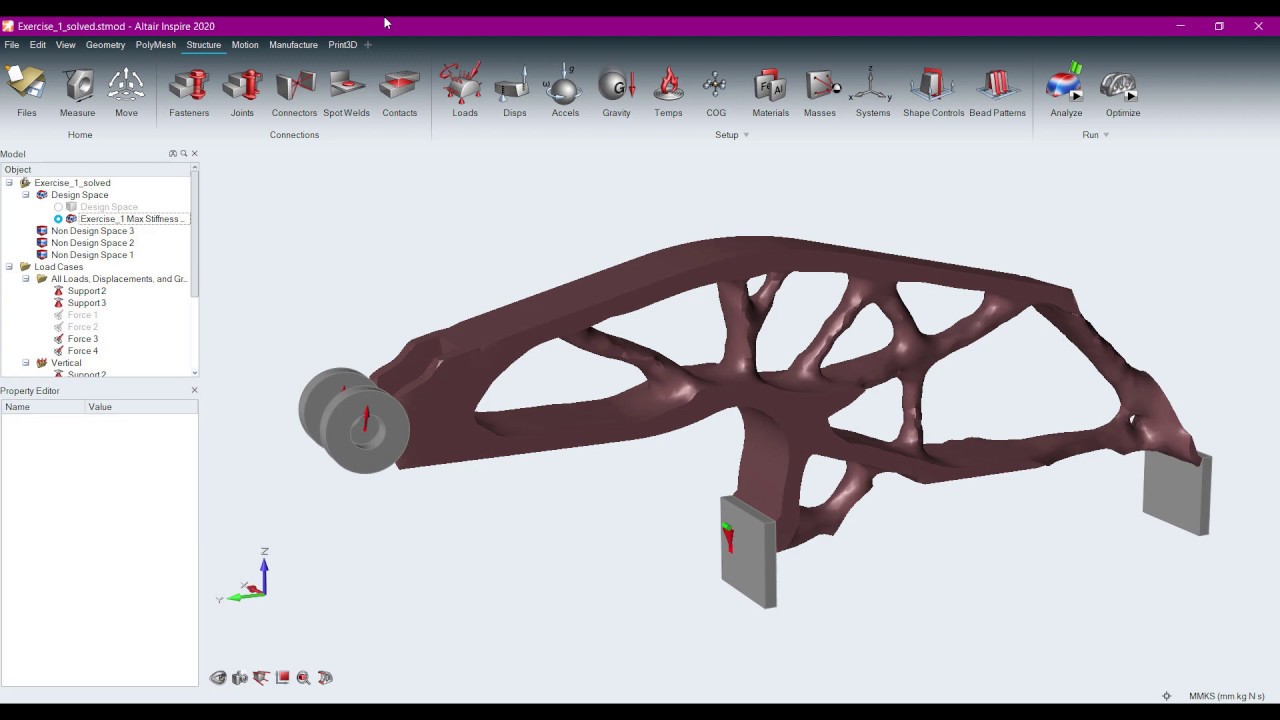Switch to the Motion ribbon tab

(x=245, y=45)
